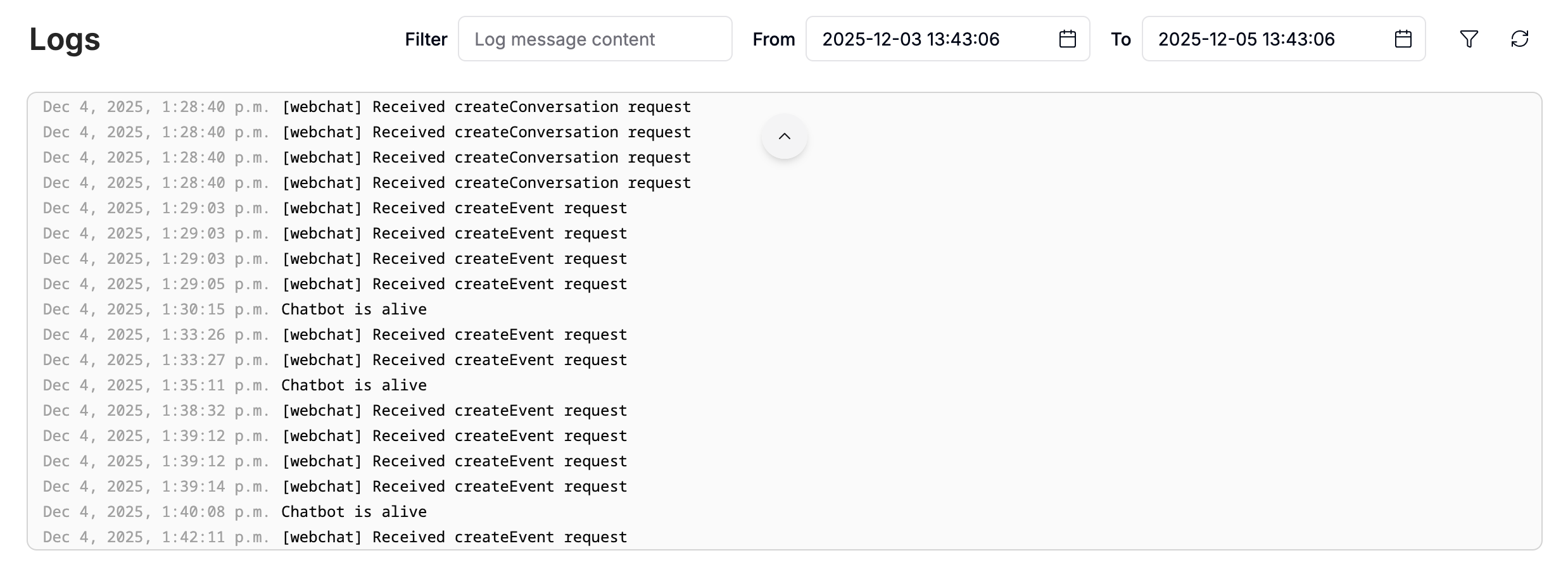Focus the Log message content filter field
1568x572 pixels.
click(595, 39)
